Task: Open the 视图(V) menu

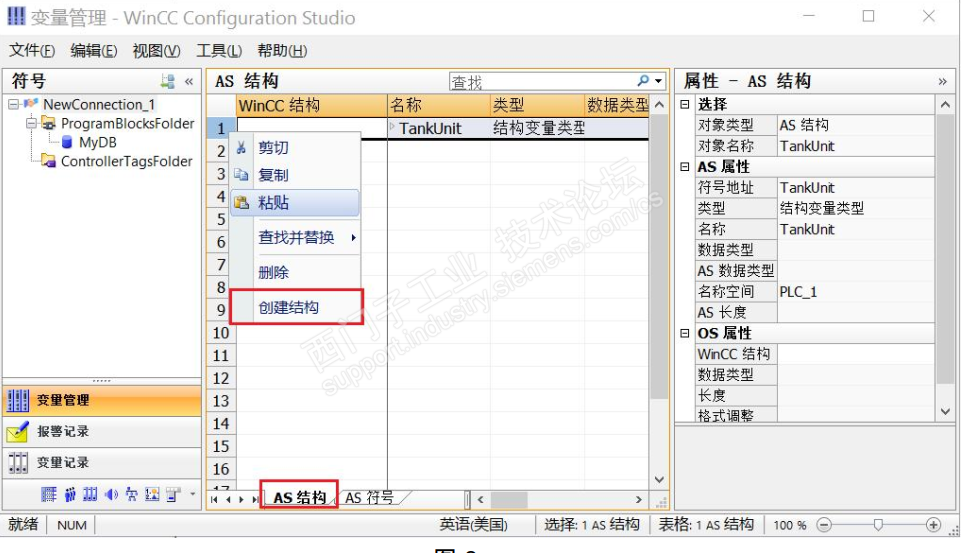Action: pyautogui.click(x=156, y=50)
